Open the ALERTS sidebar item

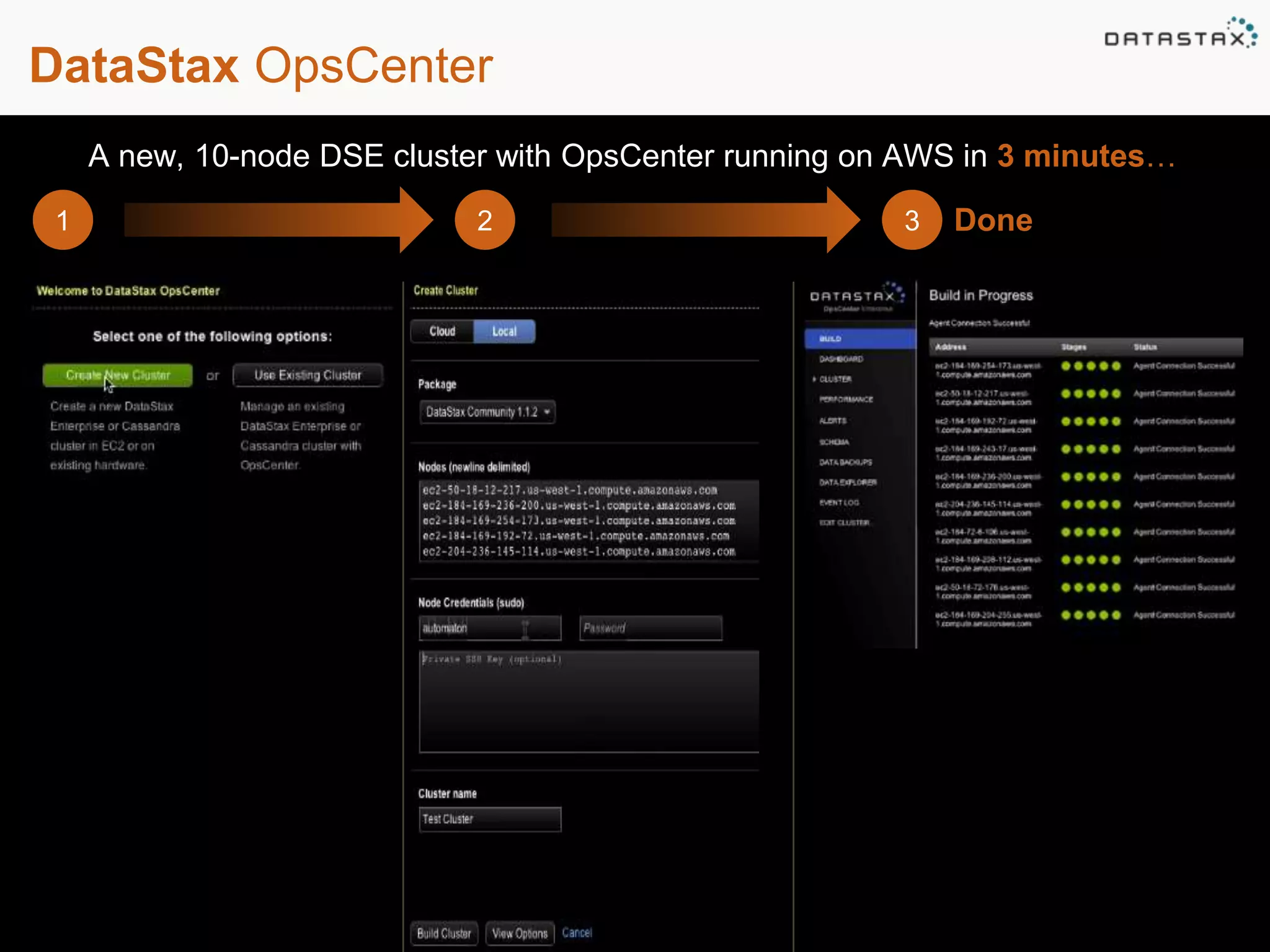tap(833, 421)
